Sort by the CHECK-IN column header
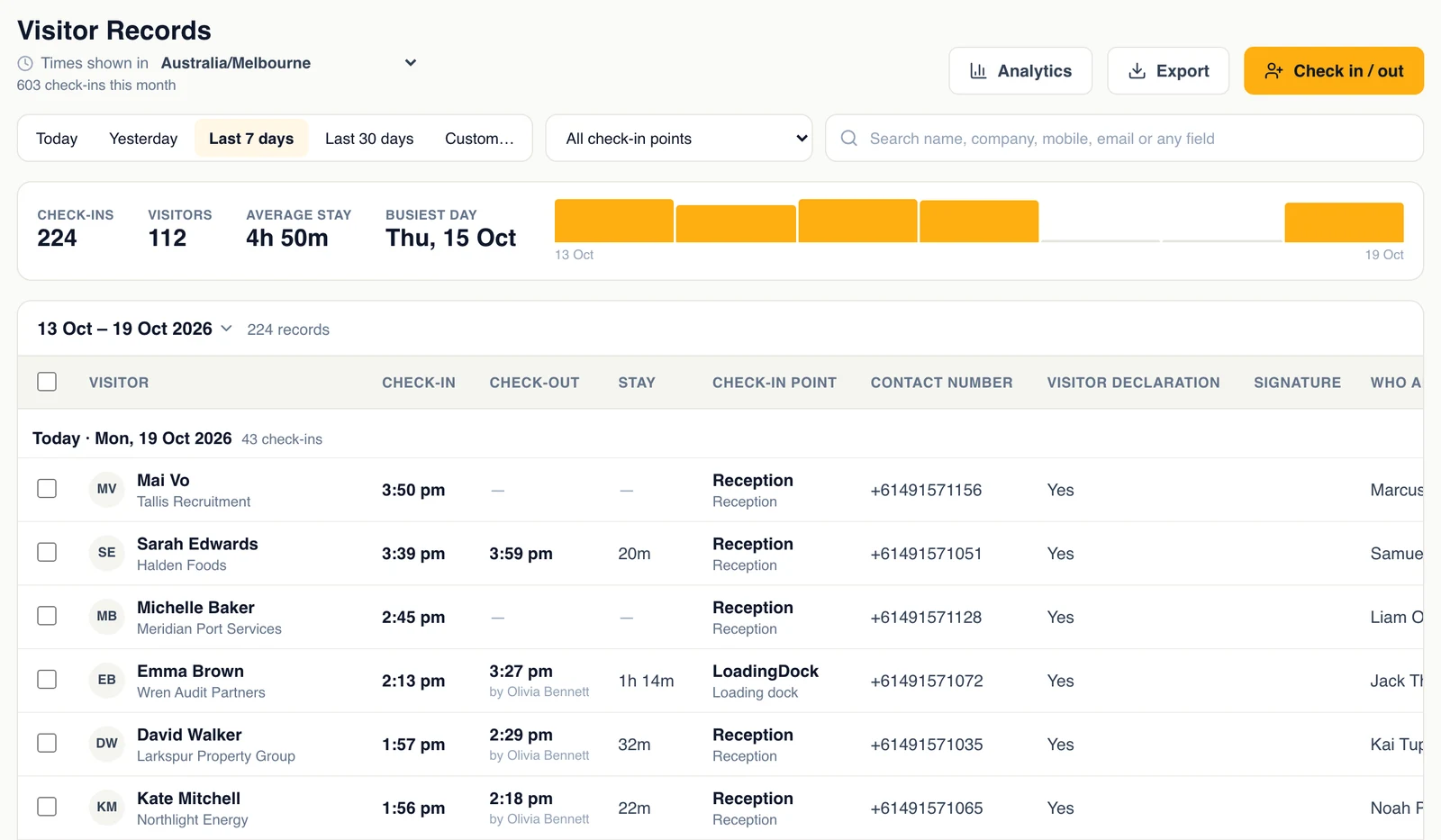This screenshot has height=840, width=1441. [419, 383]
